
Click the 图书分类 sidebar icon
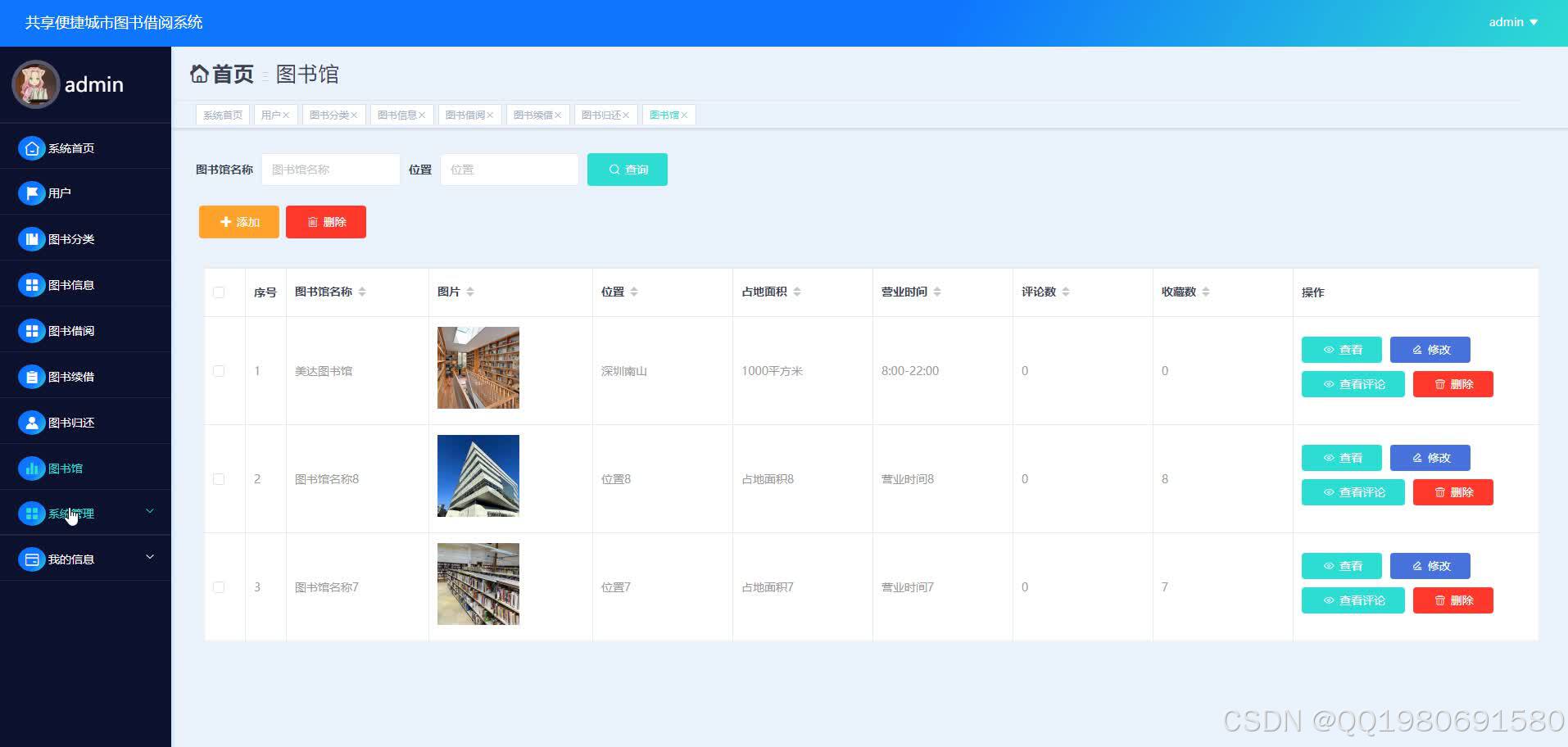[x=31, y=239]
